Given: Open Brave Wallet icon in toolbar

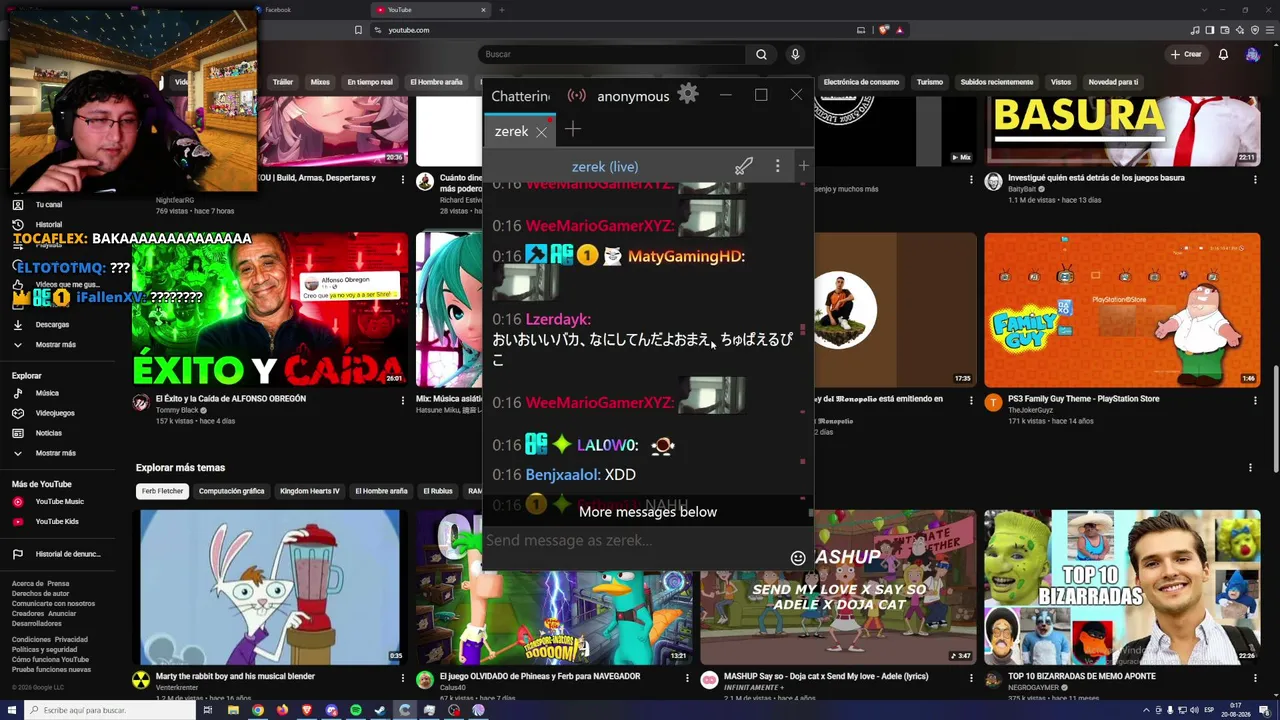Looking at the screenshot, I should click(x=1225, y=30).
